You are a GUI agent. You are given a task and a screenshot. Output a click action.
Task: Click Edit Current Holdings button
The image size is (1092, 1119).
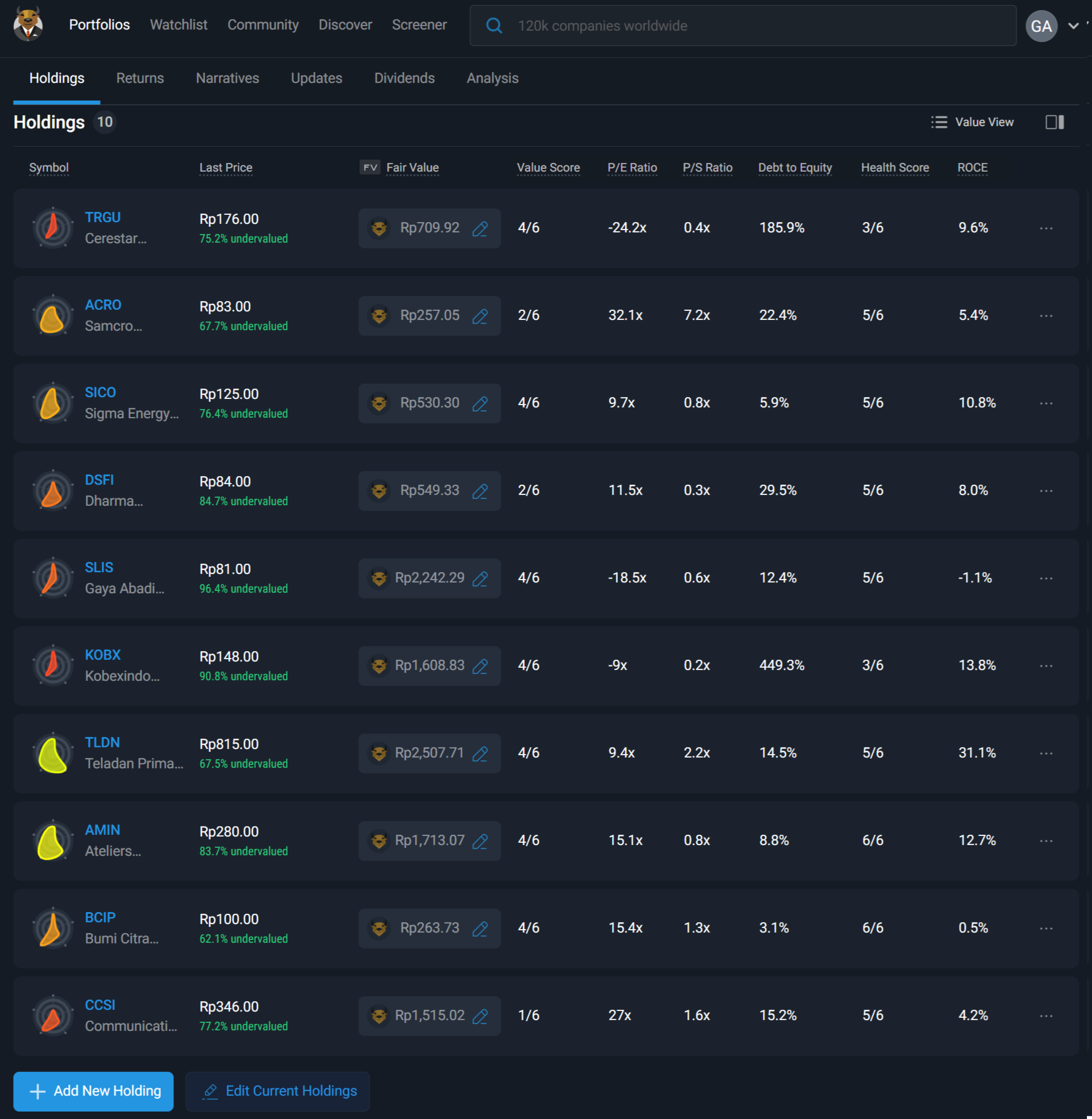(x=277, y=1091)
